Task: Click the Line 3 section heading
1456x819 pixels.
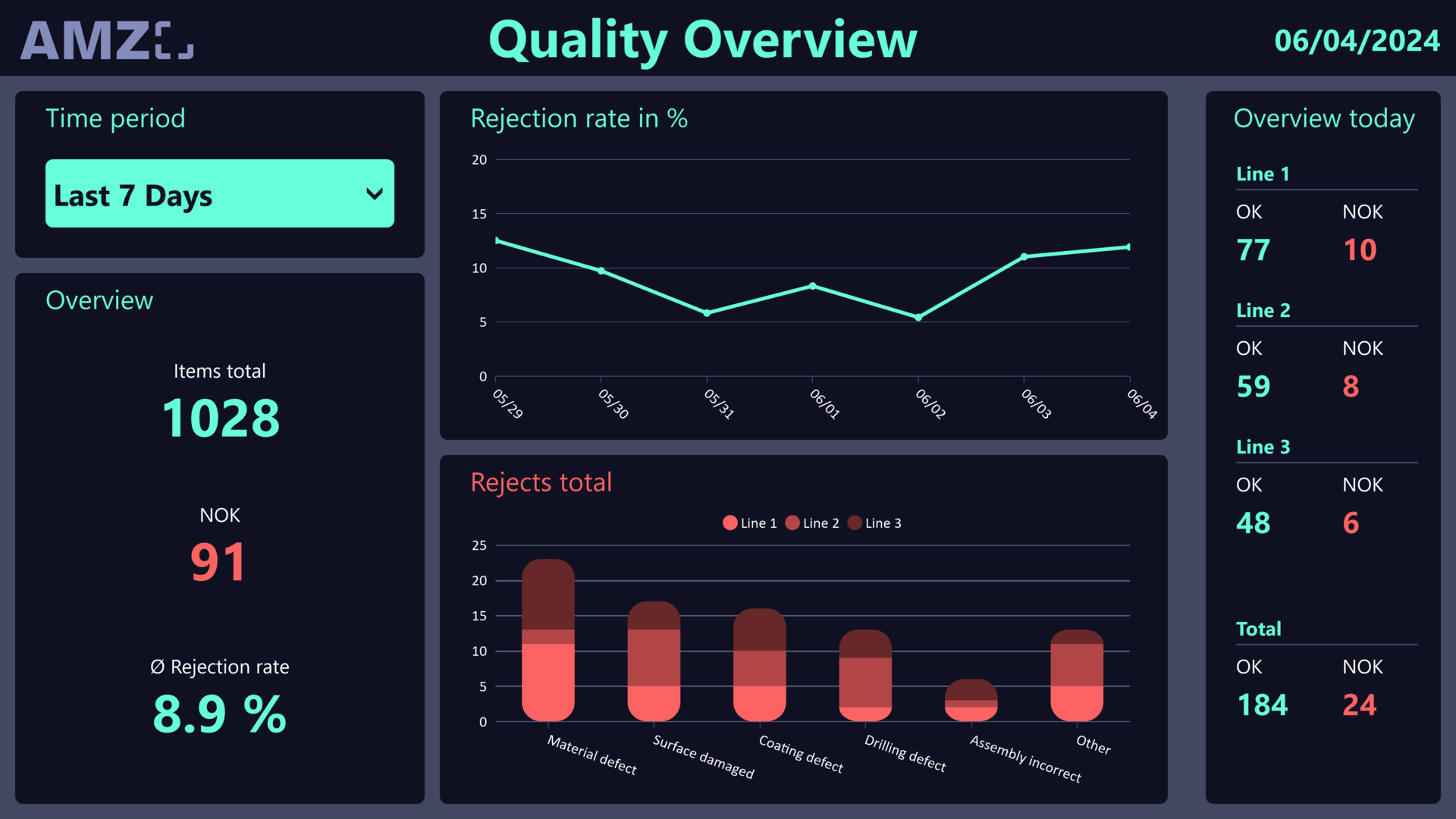Action: pyautogui.click(x=1262, y=447)
